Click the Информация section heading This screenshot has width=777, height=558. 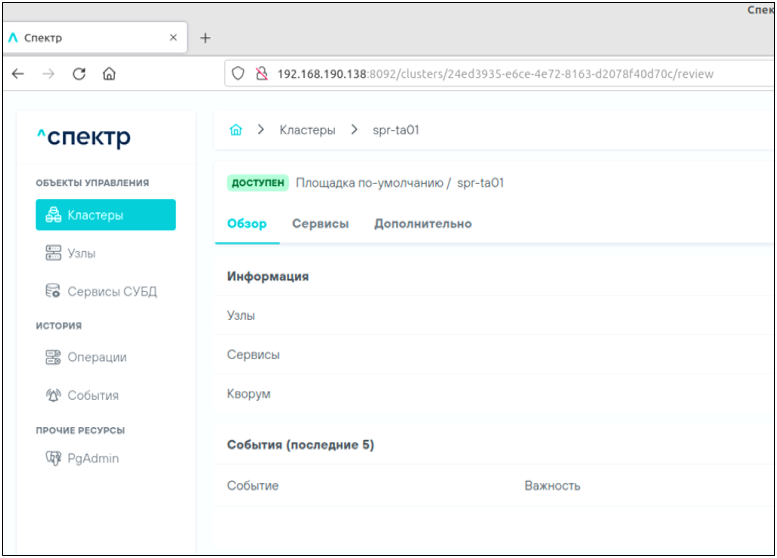pyautogui.click(x=268, y=276)
